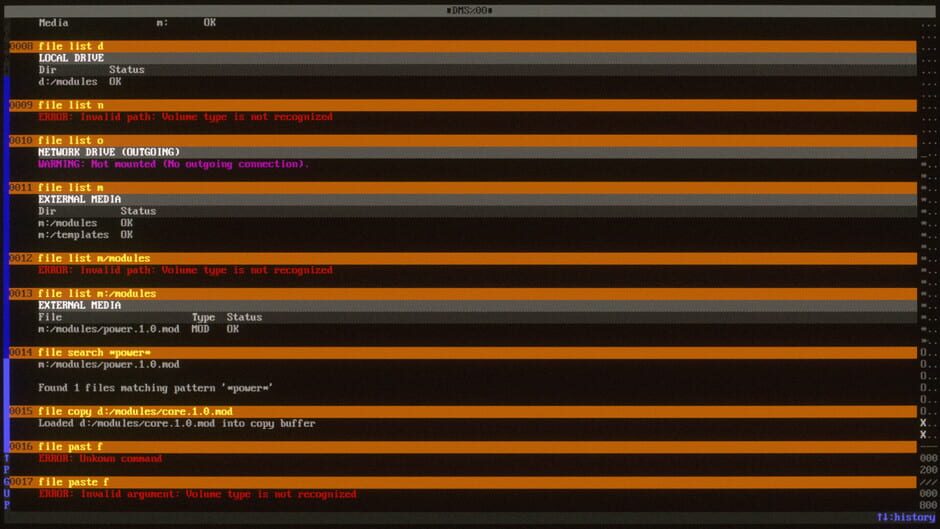Select command 0008 'file list d'

pyautogui.click(x=70, y=46)
